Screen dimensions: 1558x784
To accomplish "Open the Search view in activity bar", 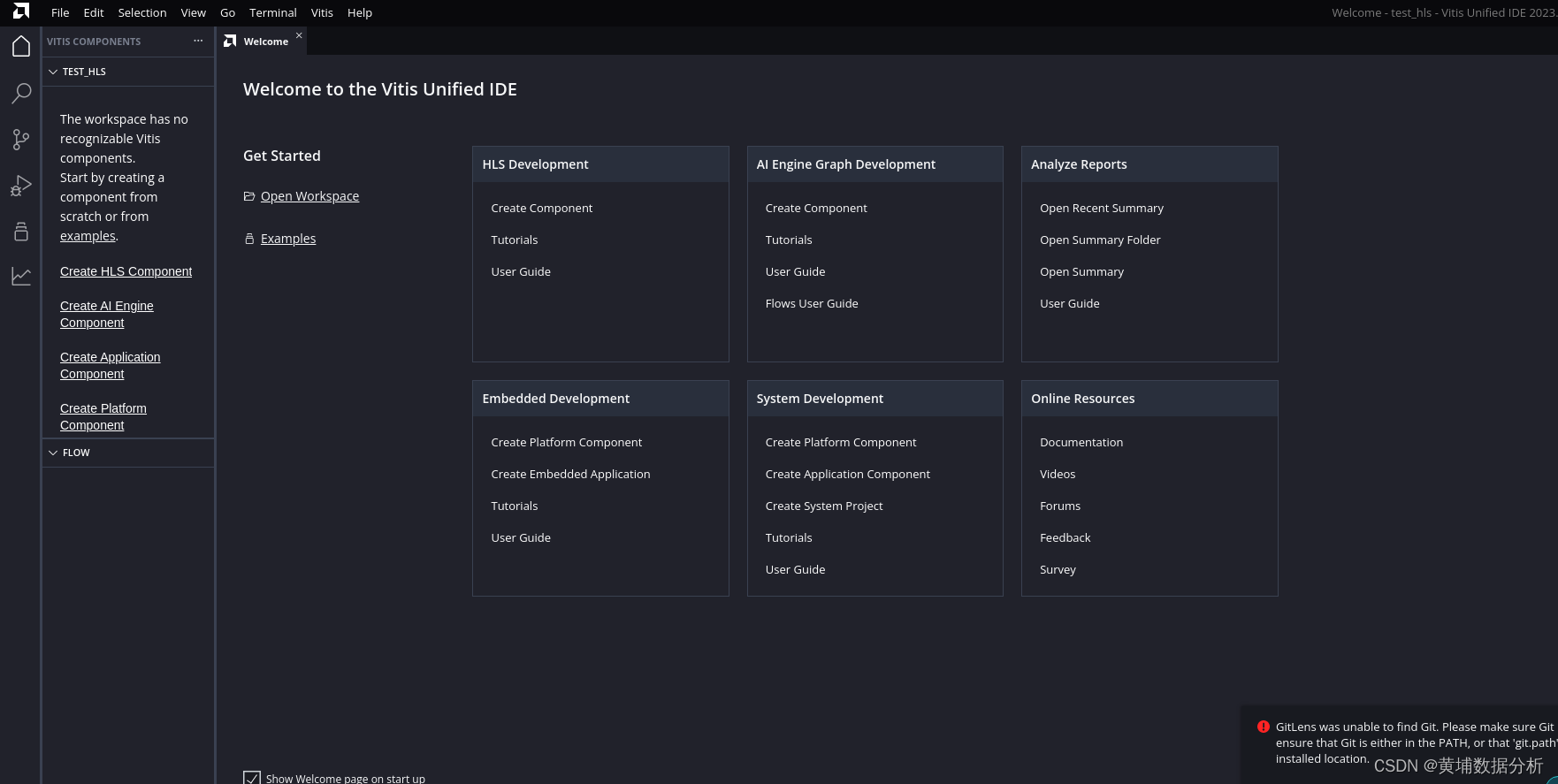I will [x=21, y=93].
